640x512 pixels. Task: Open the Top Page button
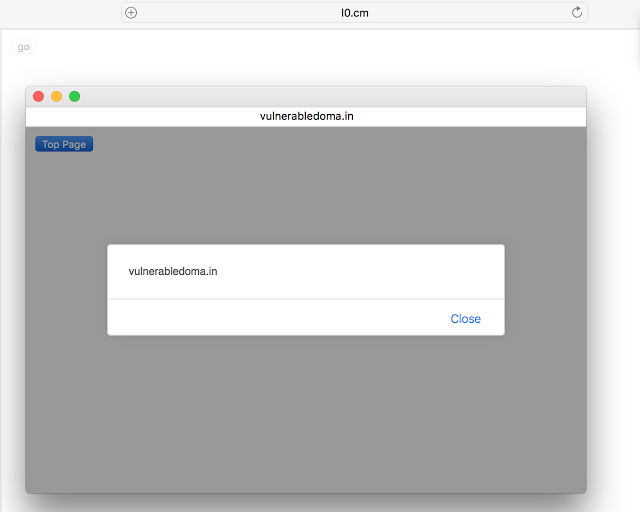64,144
